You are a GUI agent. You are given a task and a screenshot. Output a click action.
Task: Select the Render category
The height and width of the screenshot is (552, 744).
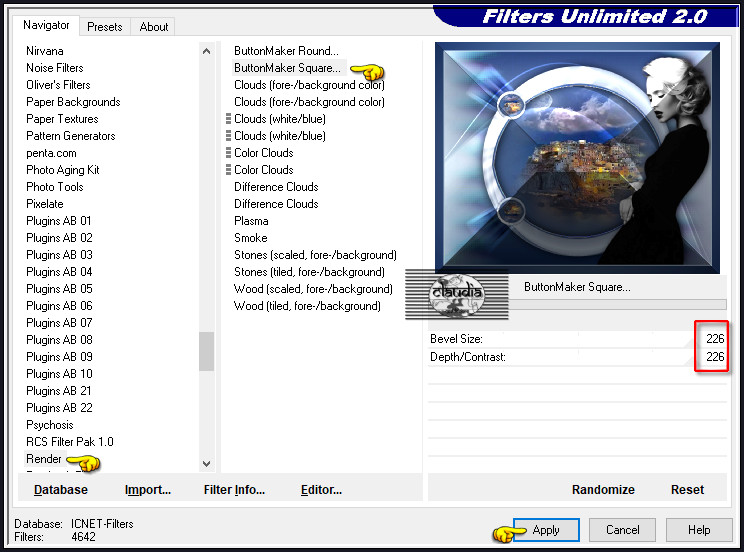44,459
